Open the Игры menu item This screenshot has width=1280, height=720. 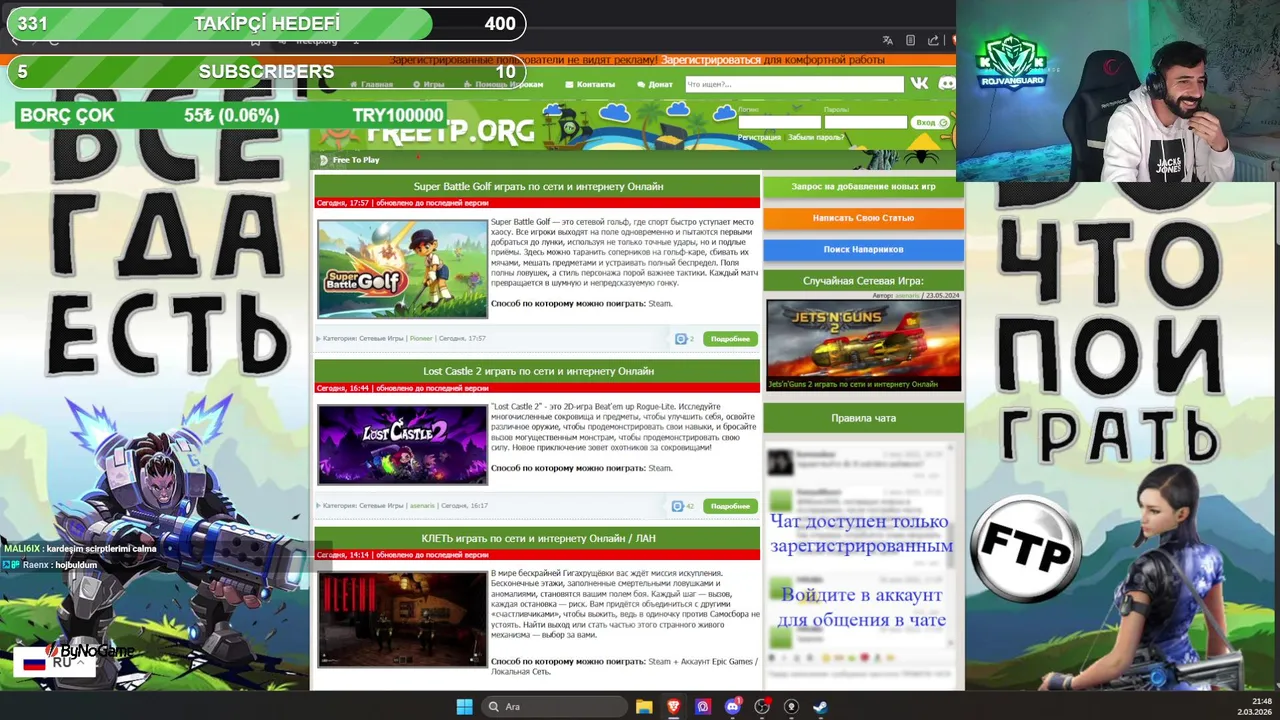[x=428, y=84]
